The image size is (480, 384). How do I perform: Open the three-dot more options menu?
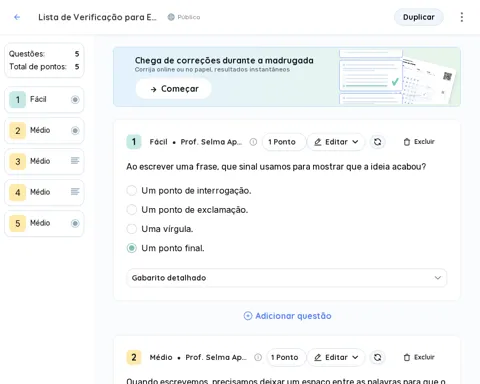(x=462, y=17)
